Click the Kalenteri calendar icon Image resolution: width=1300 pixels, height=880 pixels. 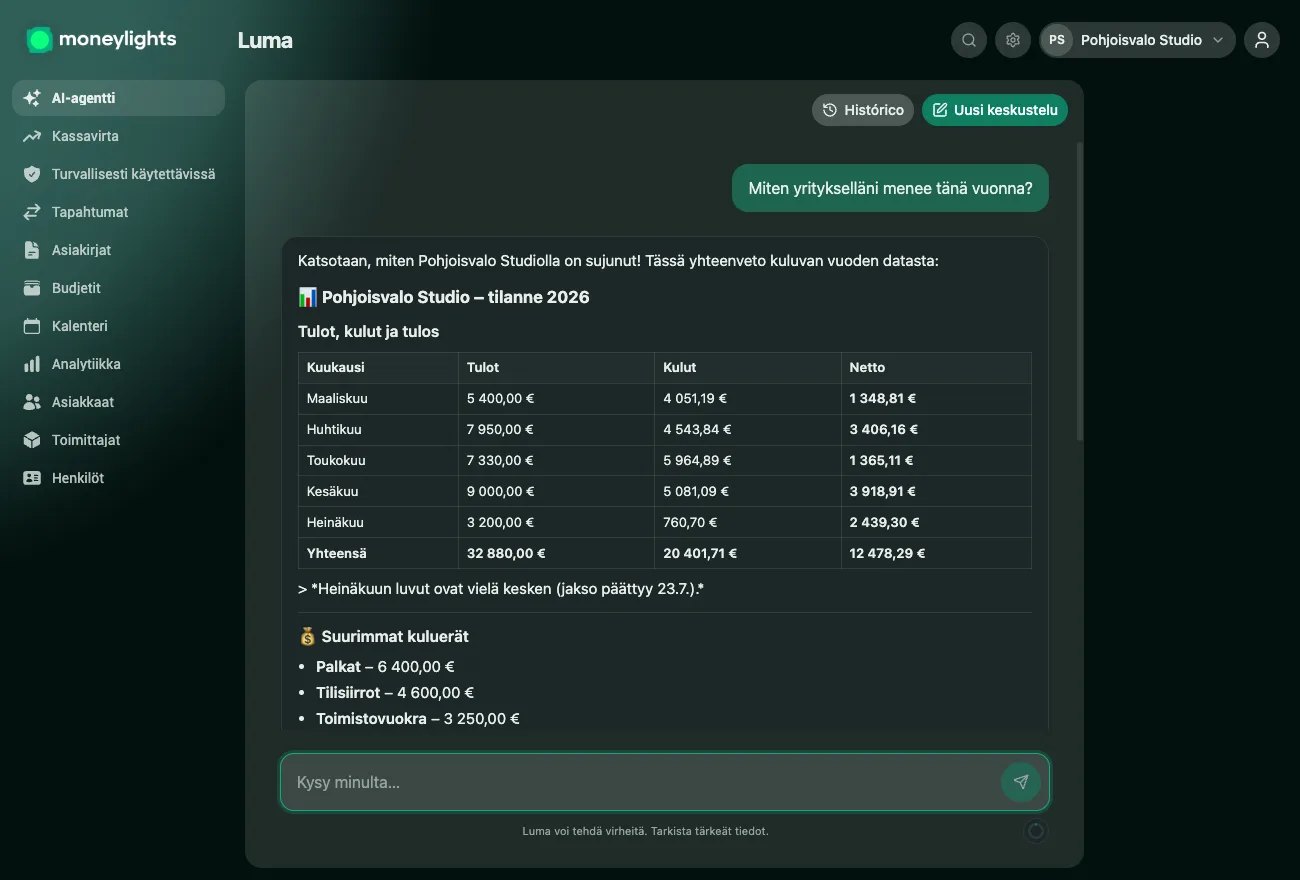tap(32, 326)
